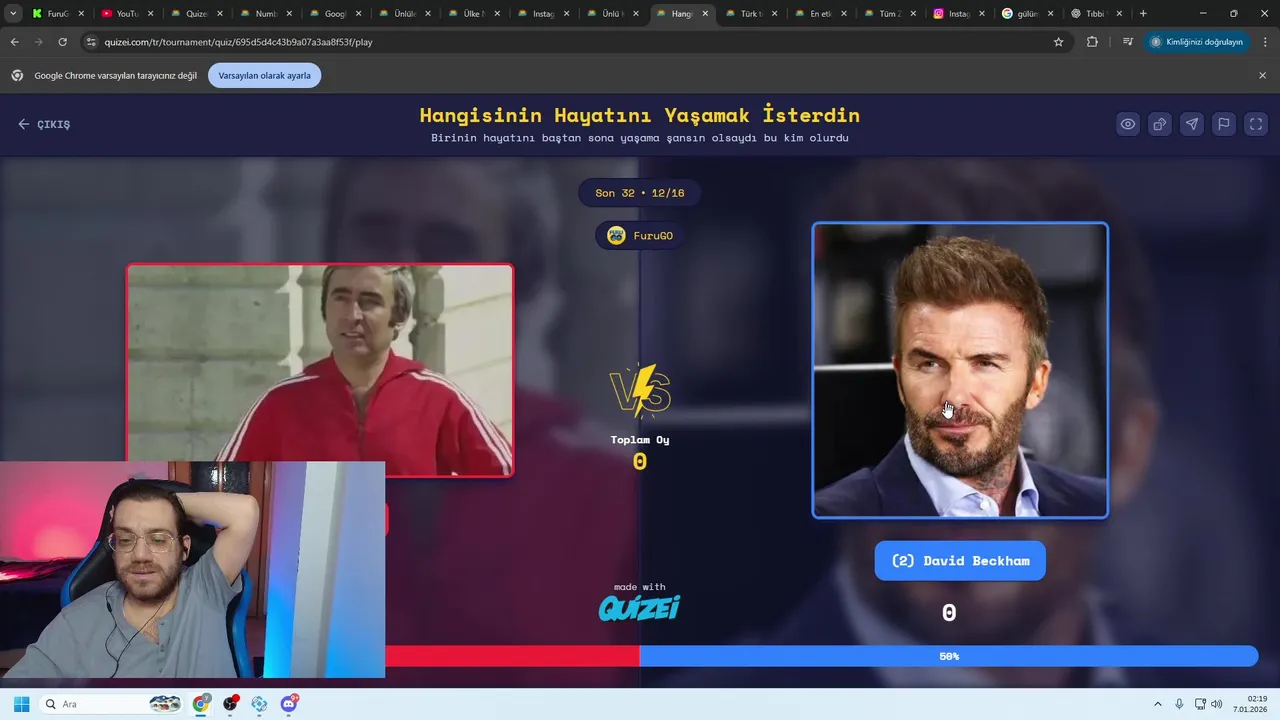1280x720 pixels.
Task: Open a new tab with plus button
Action: pos(1143,14)
